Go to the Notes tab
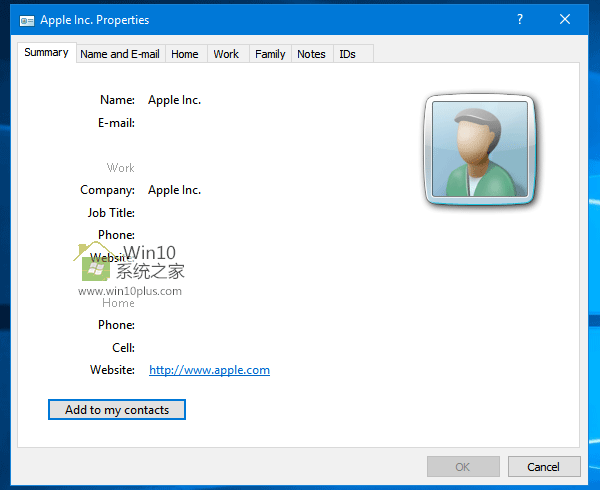The image size is (600, 490). click(311, 54)
